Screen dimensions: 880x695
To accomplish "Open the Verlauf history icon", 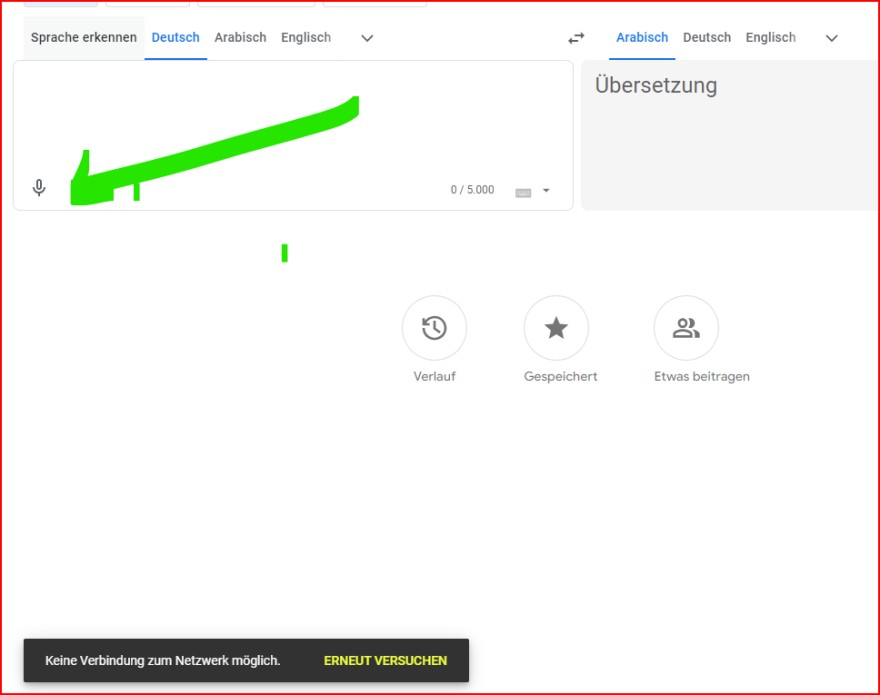I will tap(434, 328).
